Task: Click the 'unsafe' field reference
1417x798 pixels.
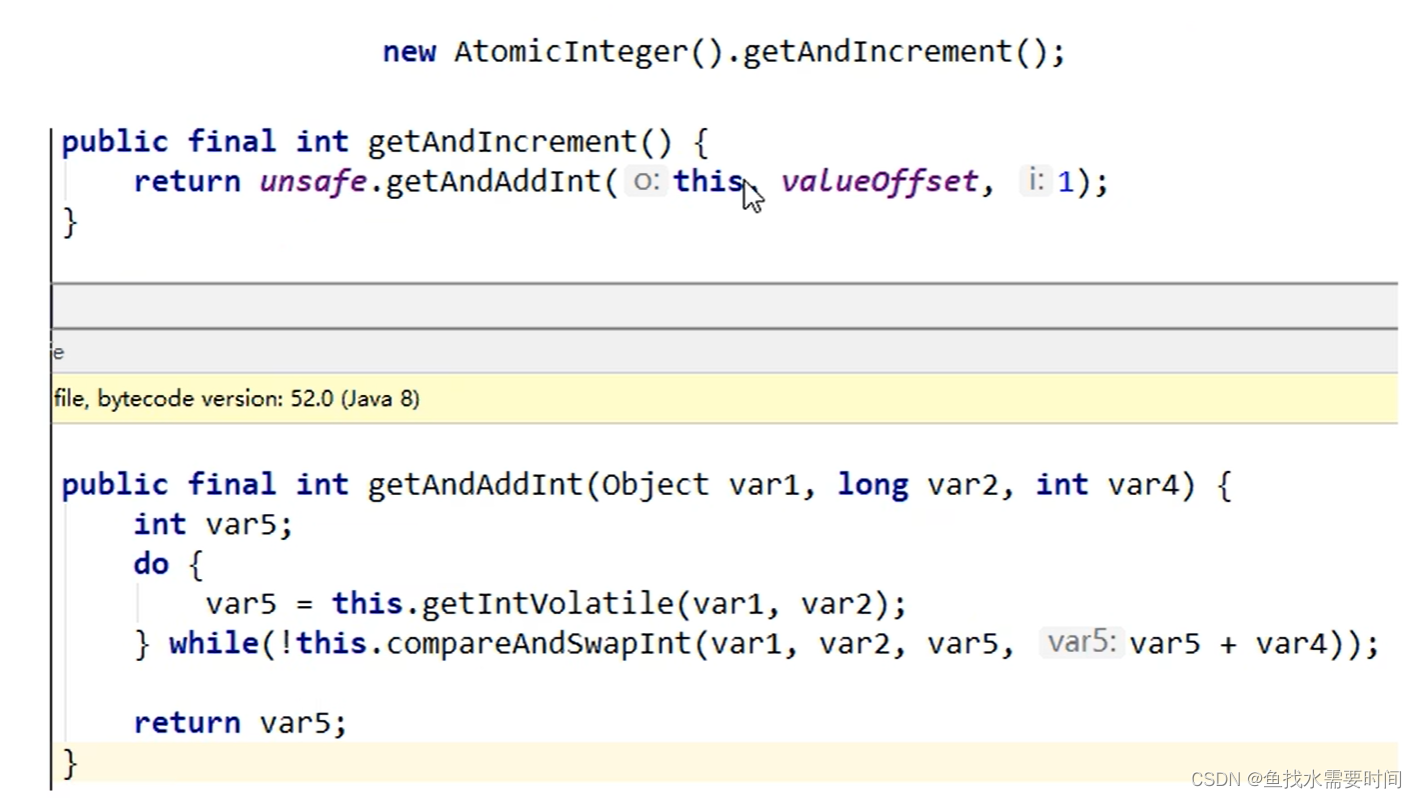Action: pos(312,182)
